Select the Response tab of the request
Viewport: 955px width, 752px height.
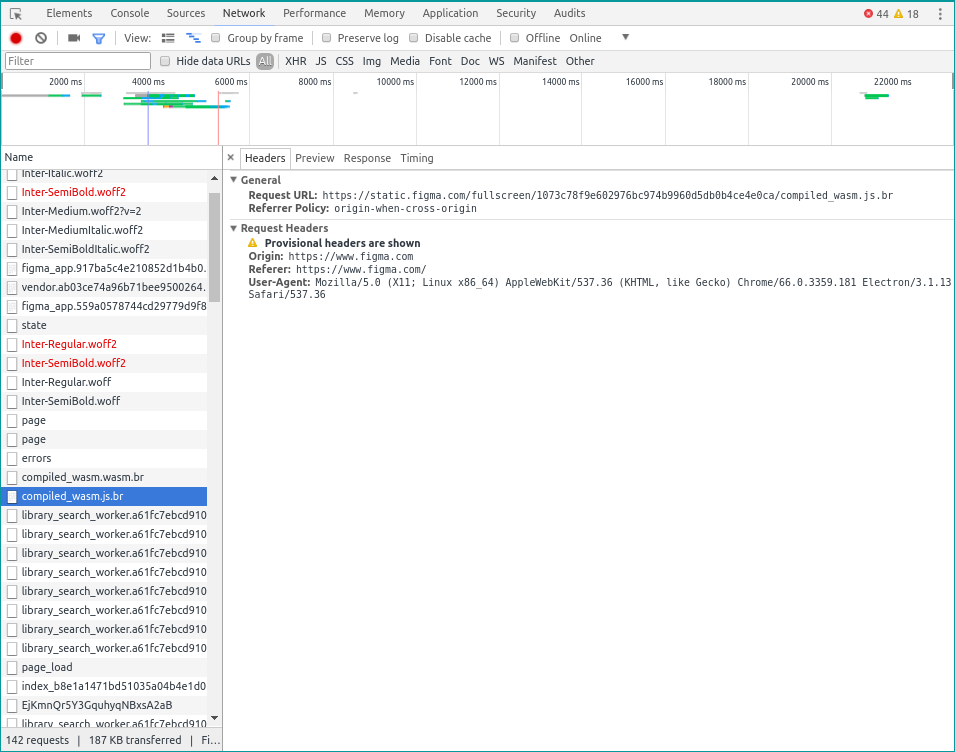367,158
